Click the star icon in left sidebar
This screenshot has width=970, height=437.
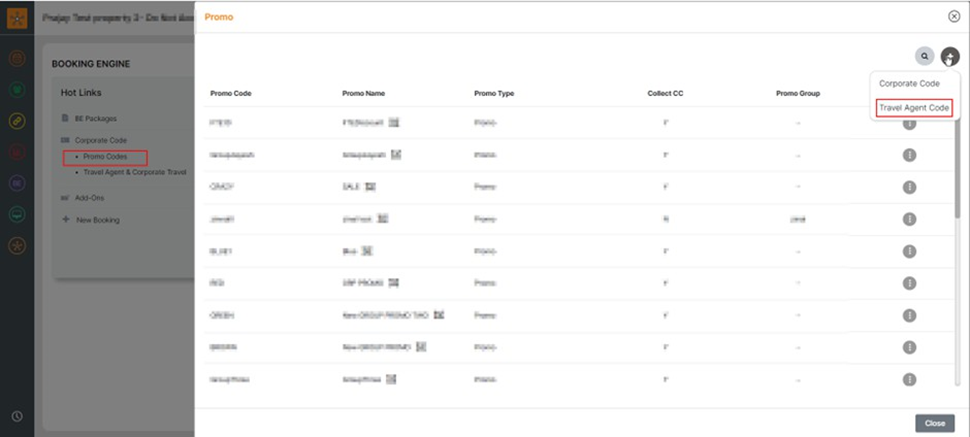point(17,245)
